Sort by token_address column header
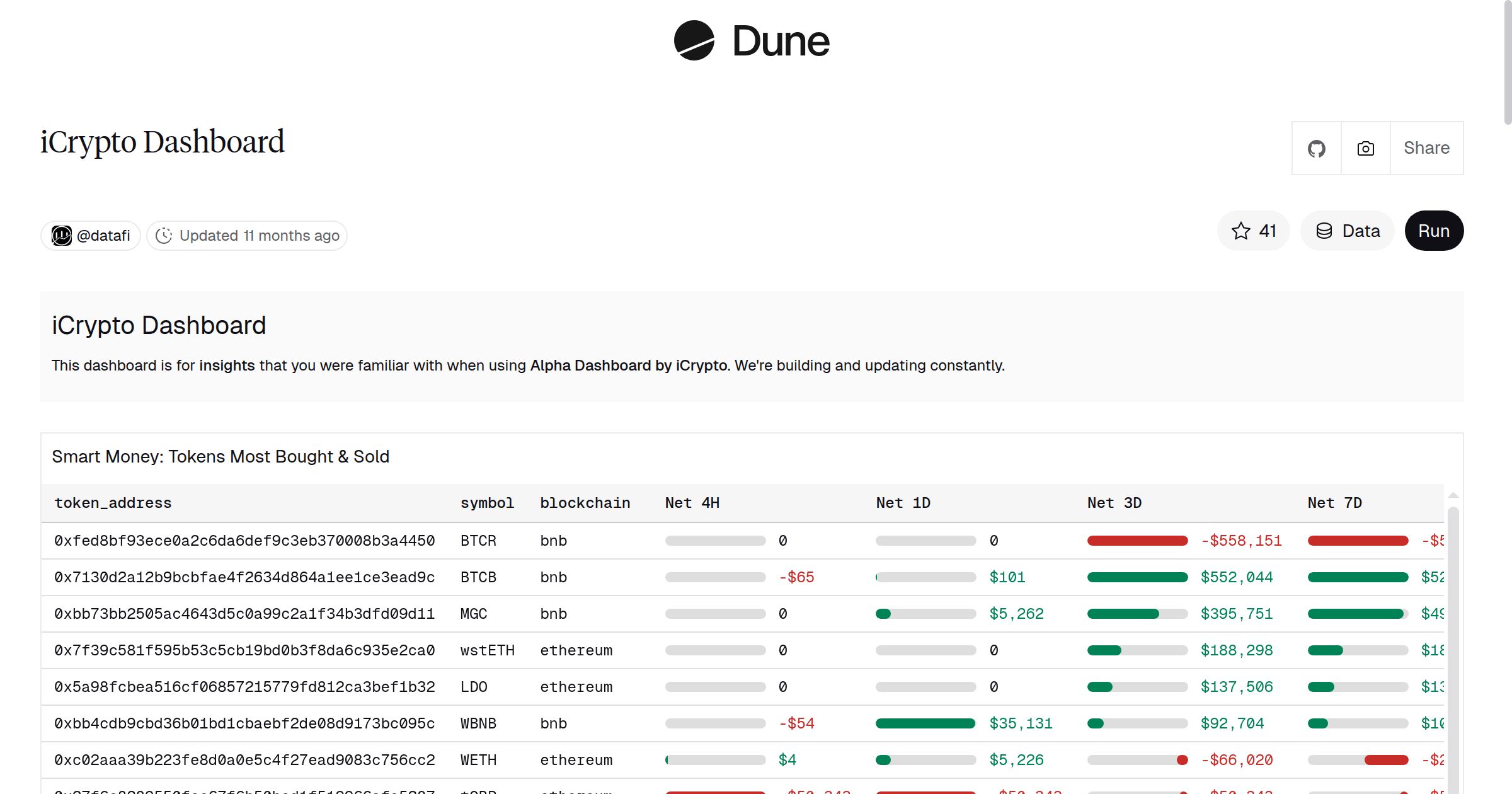Viewport: 1512px width, 794px height. [x=113, y=503]
